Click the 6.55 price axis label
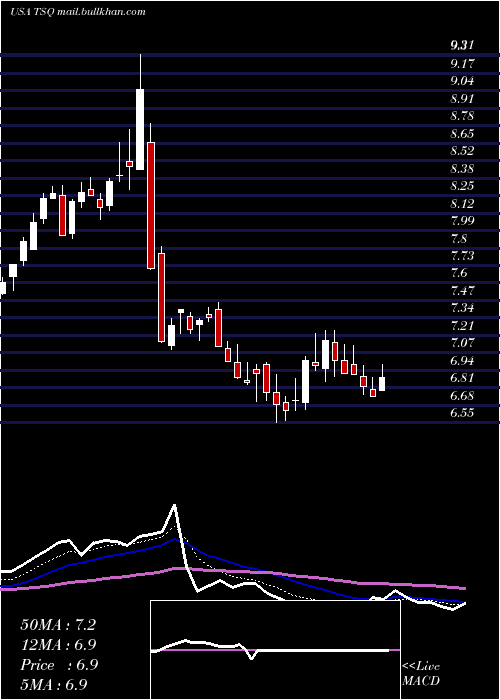Screen dimensions: 500x700 [x=462, y=412]
